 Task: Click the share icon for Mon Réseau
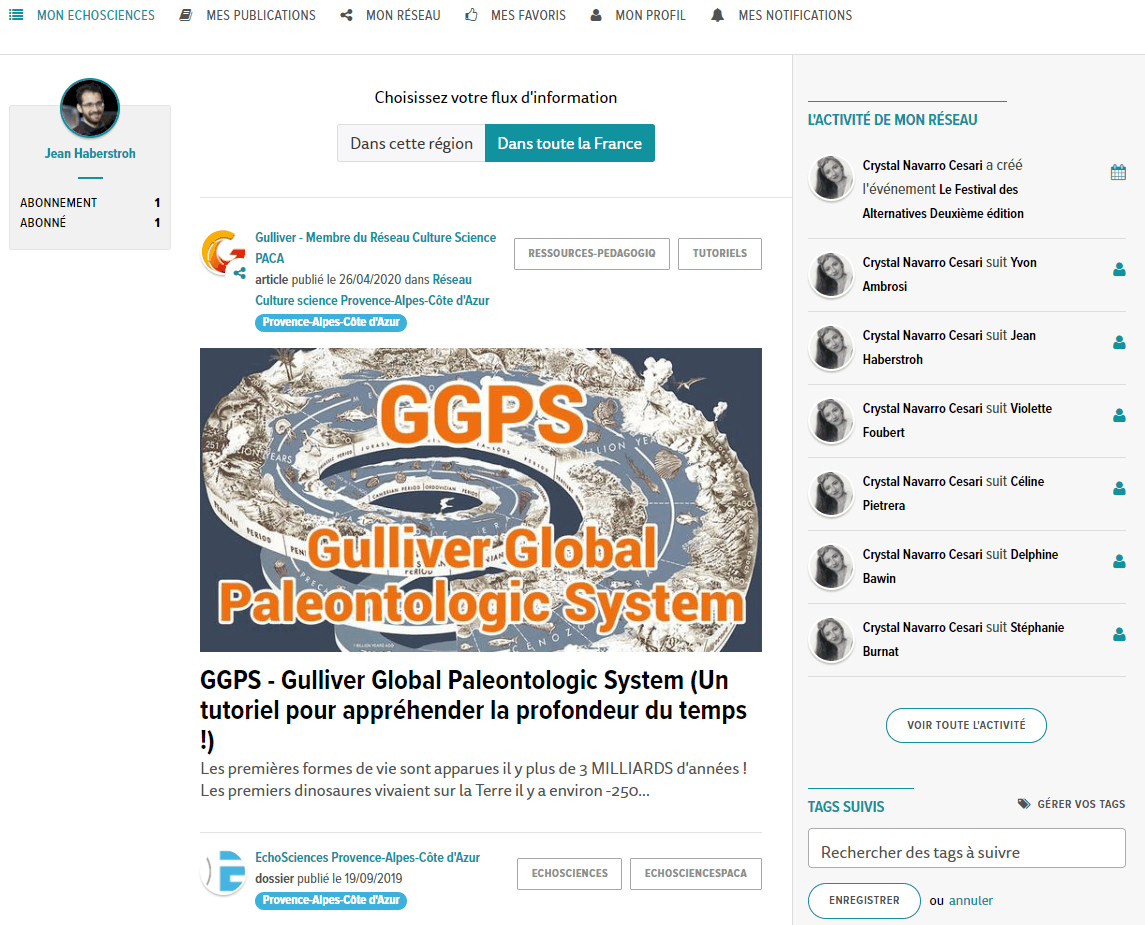coord(346,15)
